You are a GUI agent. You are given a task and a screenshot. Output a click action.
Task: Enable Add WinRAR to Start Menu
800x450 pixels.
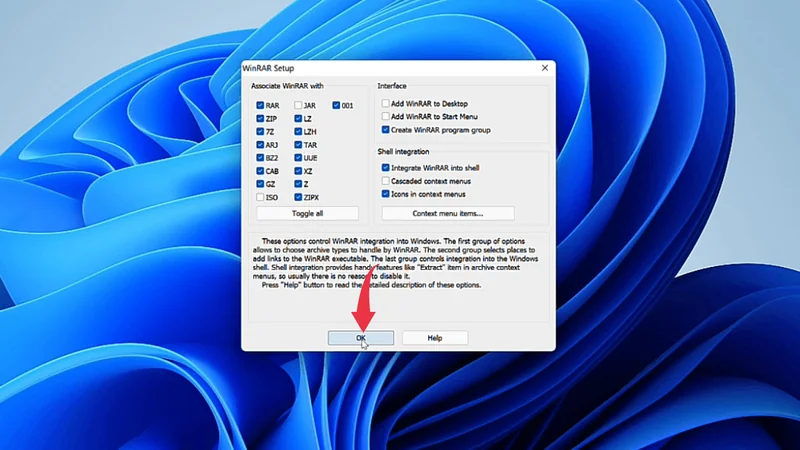386,117
